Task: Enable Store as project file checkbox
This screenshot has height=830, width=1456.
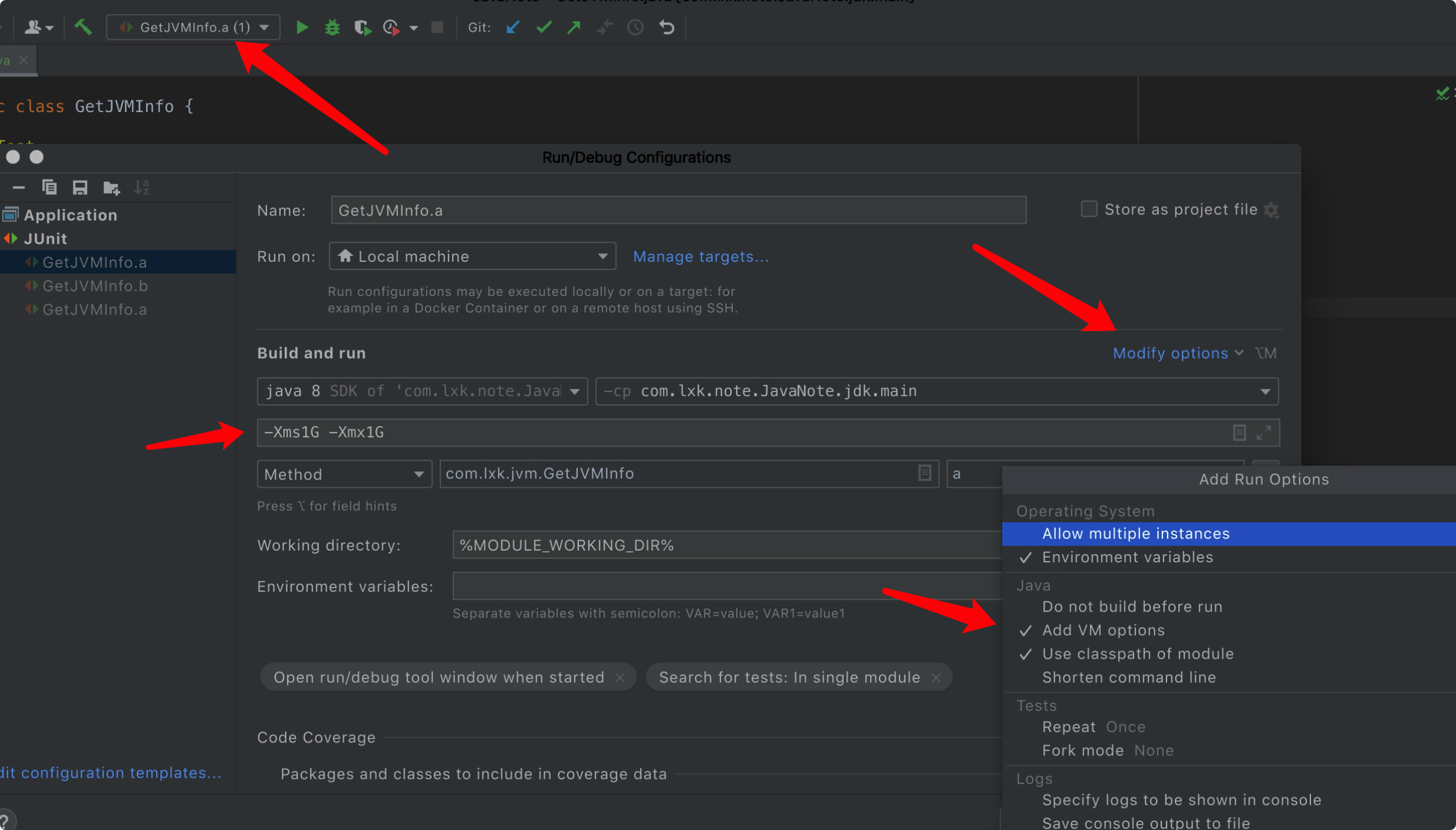Action: click(1089, 210)
